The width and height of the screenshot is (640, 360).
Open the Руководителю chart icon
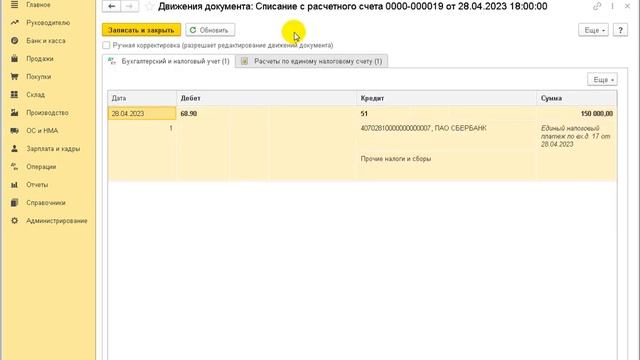pos(14,23)
